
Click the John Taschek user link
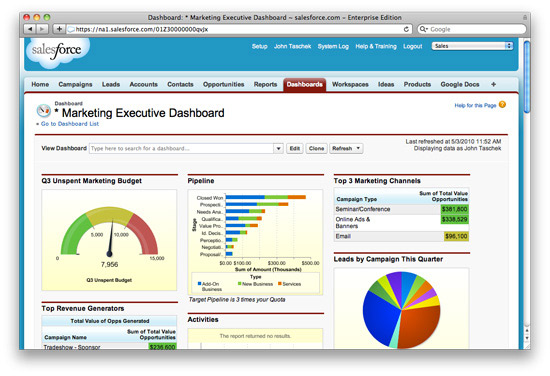293,46
